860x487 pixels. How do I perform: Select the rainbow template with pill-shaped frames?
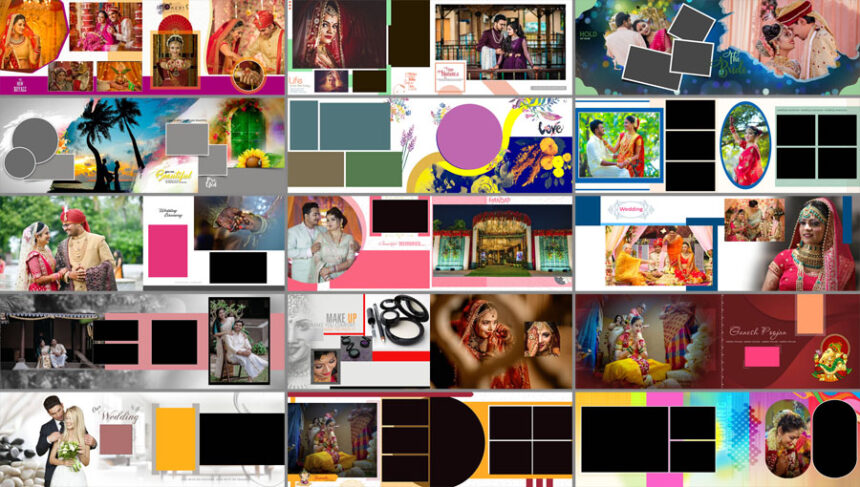pos(717,439)
